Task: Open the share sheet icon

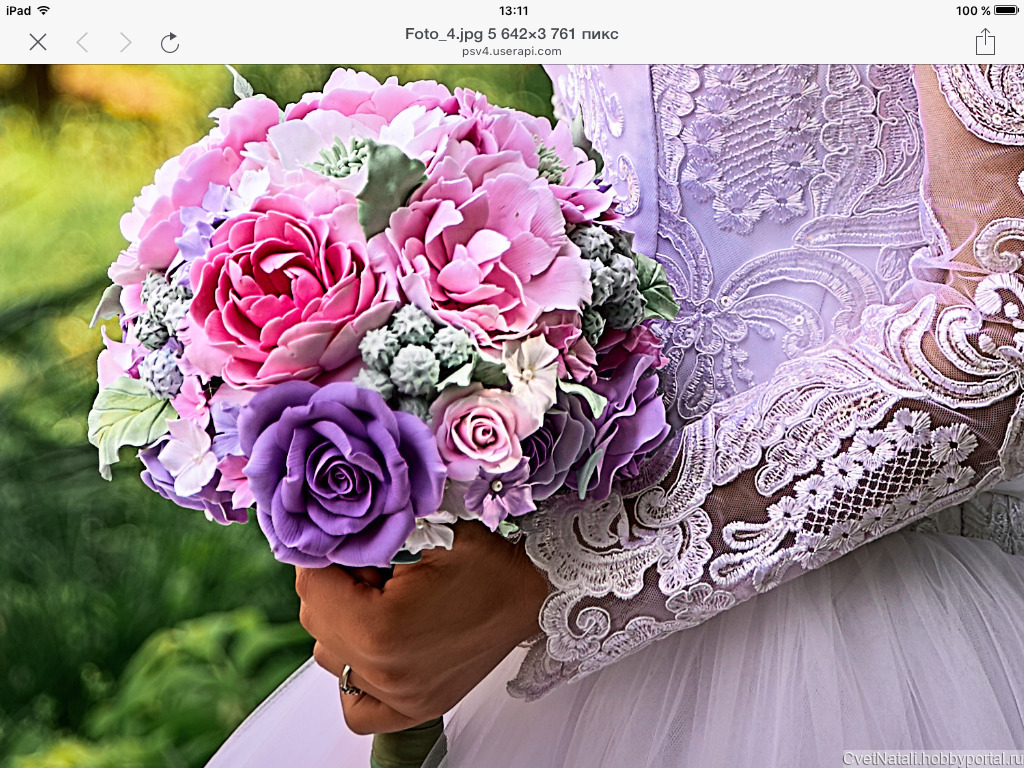Action: tap(985, 41)
